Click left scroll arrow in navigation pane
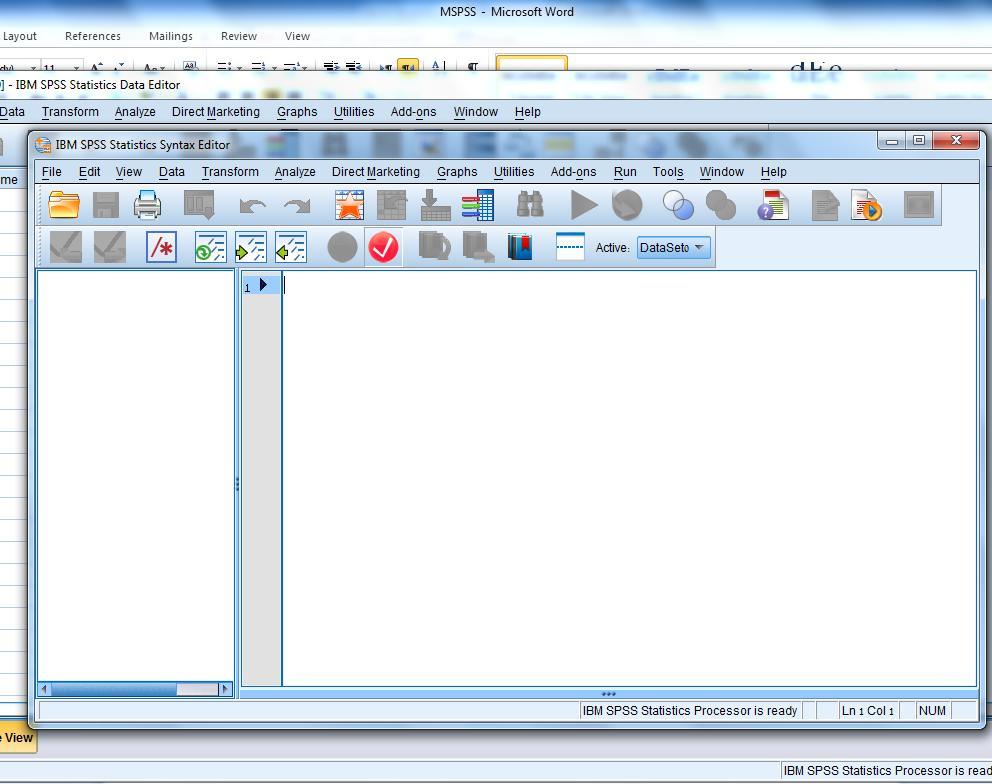This screenshot has height=784, width=992. tap(44, 689)
